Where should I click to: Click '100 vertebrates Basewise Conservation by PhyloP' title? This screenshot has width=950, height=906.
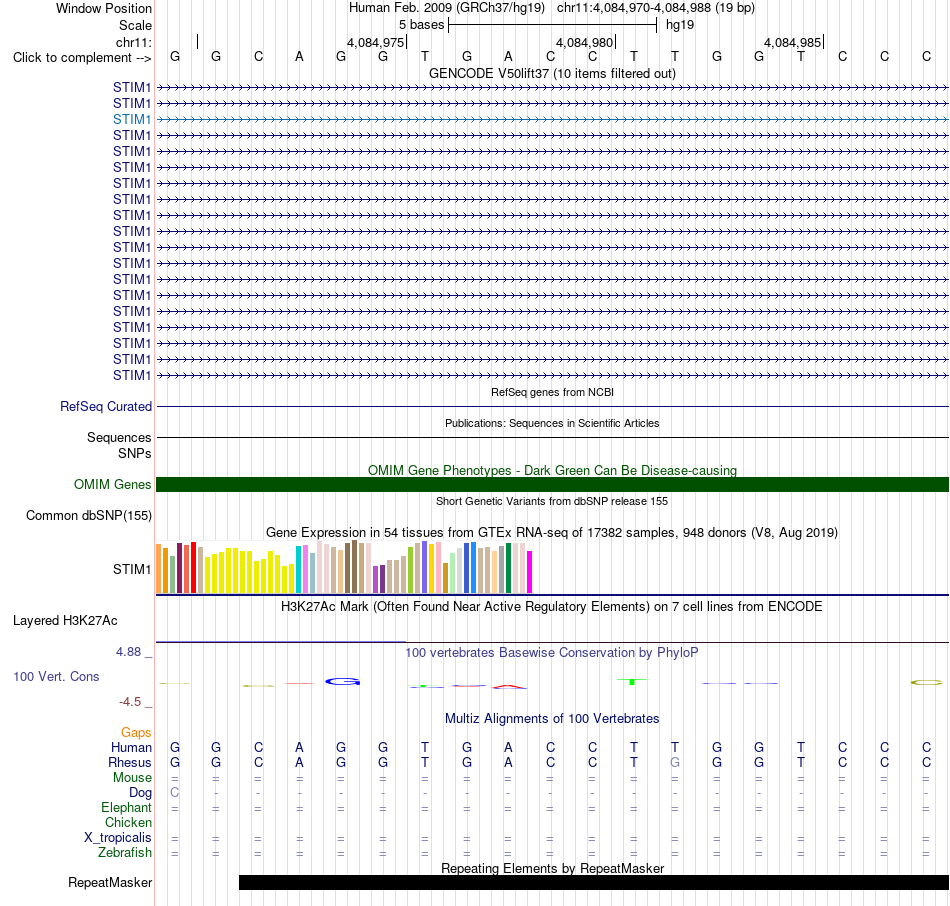[552, 653]
